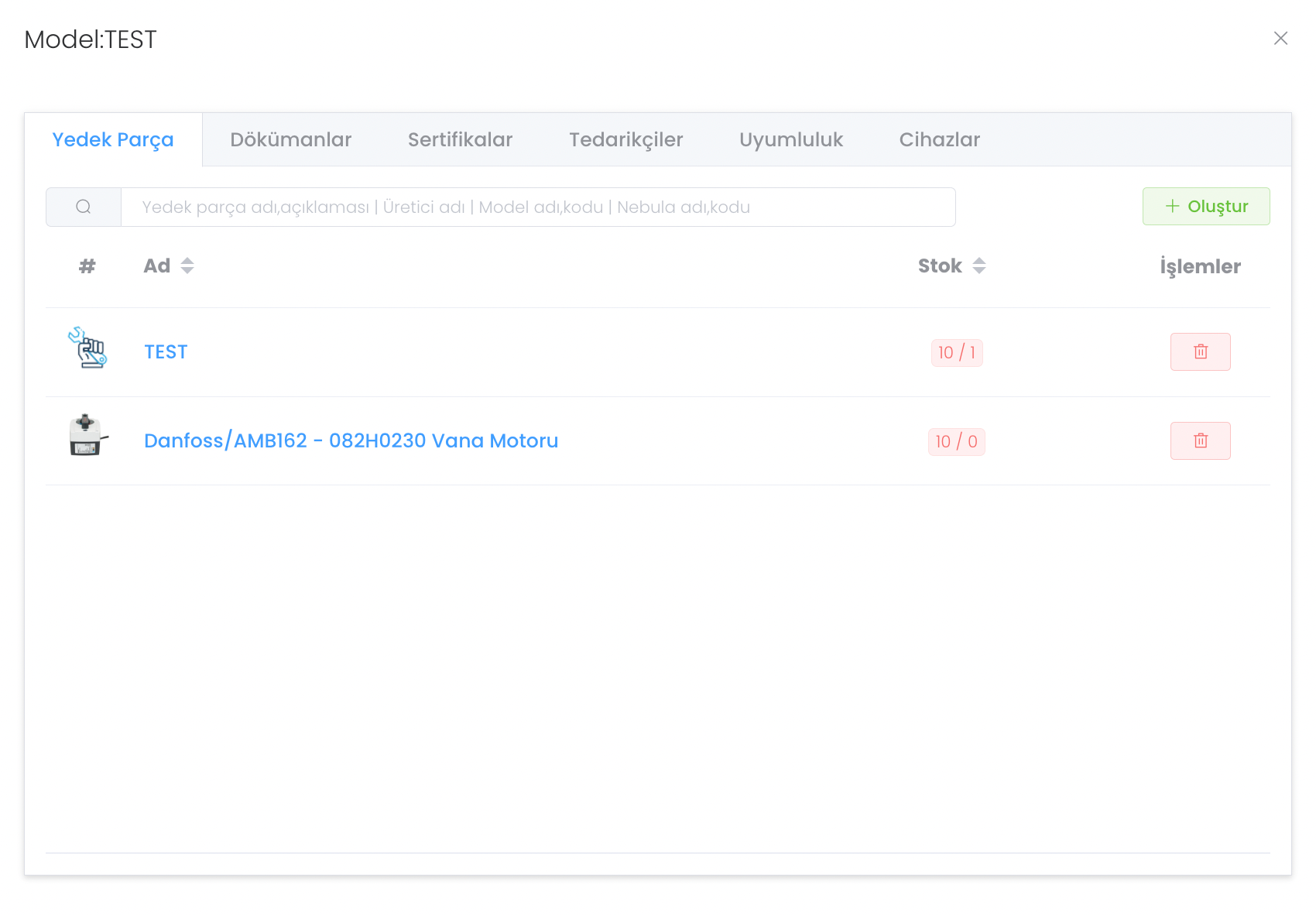Go to the Tedarikçiler tab
The width and height of the screenshot is (1316, 915).
click(625, 140)
